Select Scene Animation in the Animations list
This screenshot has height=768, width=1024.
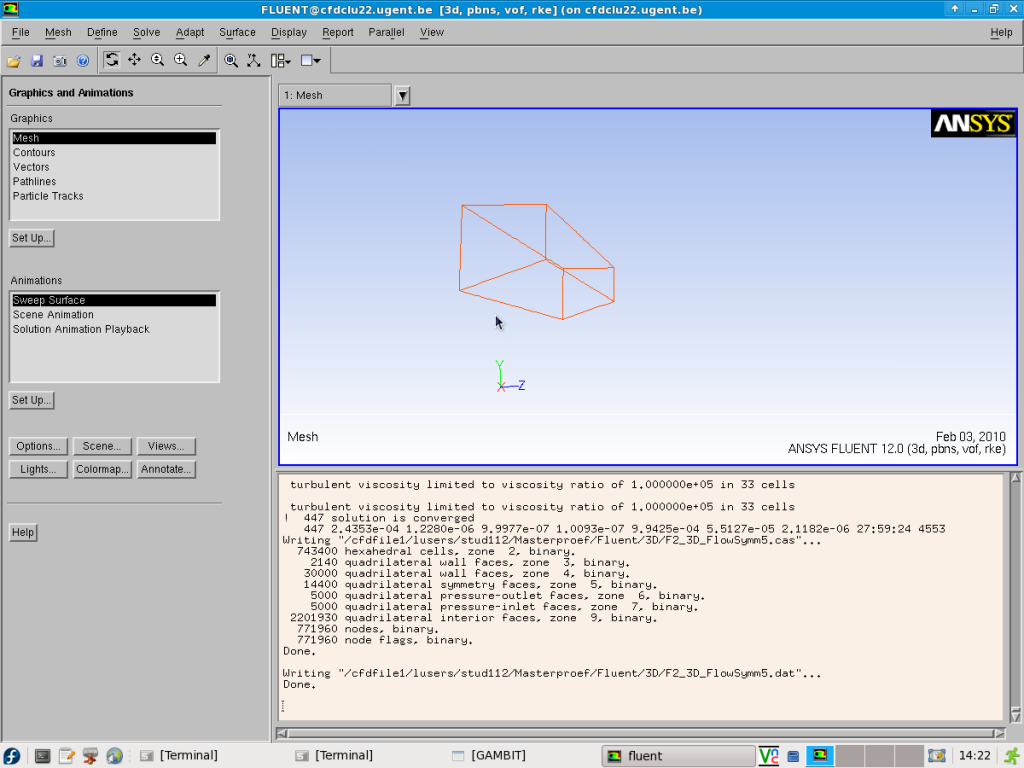(114, 315)
